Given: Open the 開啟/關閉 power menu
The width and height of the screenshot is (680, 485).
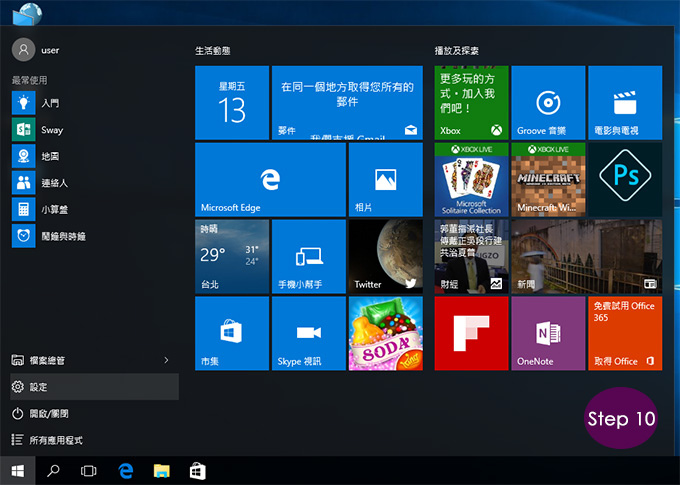Looking at the screenshot, I should (x=95, y=413).
